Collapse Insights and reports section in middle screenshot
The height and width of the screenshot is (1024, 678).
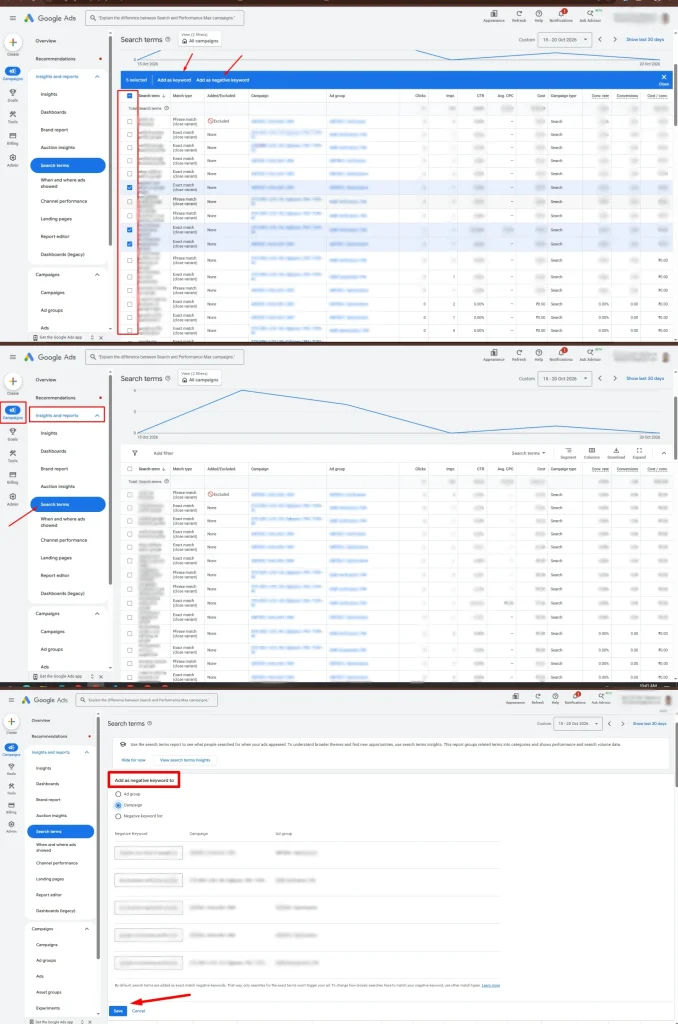click(97, 415)
